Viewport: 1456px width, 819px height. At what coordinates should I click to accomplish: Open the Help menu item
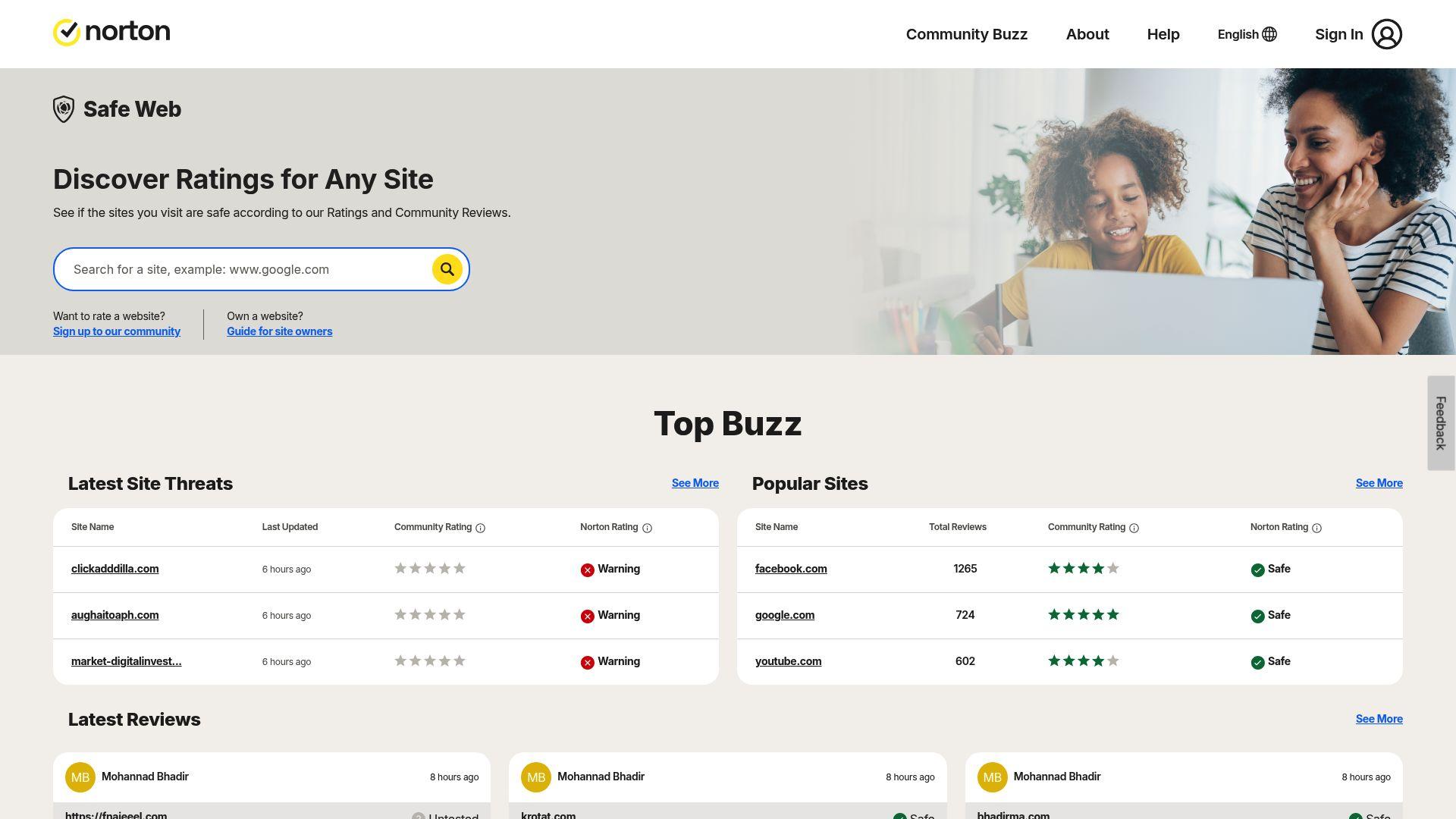(x=1163, y=34)
